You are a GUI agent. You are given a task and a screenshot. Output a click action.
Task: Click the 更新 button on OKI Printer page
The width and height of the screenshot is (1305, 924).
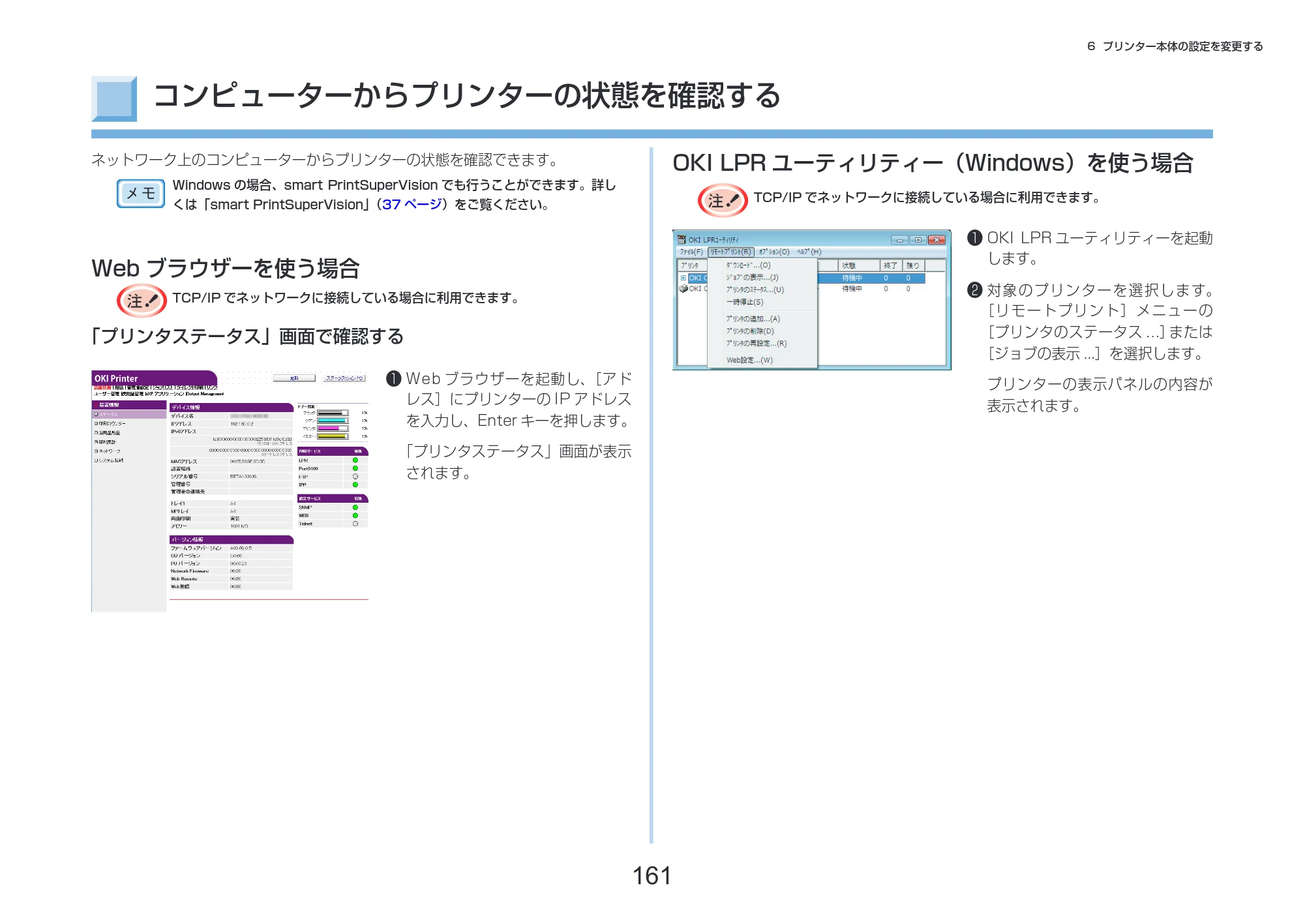[294, 378]
